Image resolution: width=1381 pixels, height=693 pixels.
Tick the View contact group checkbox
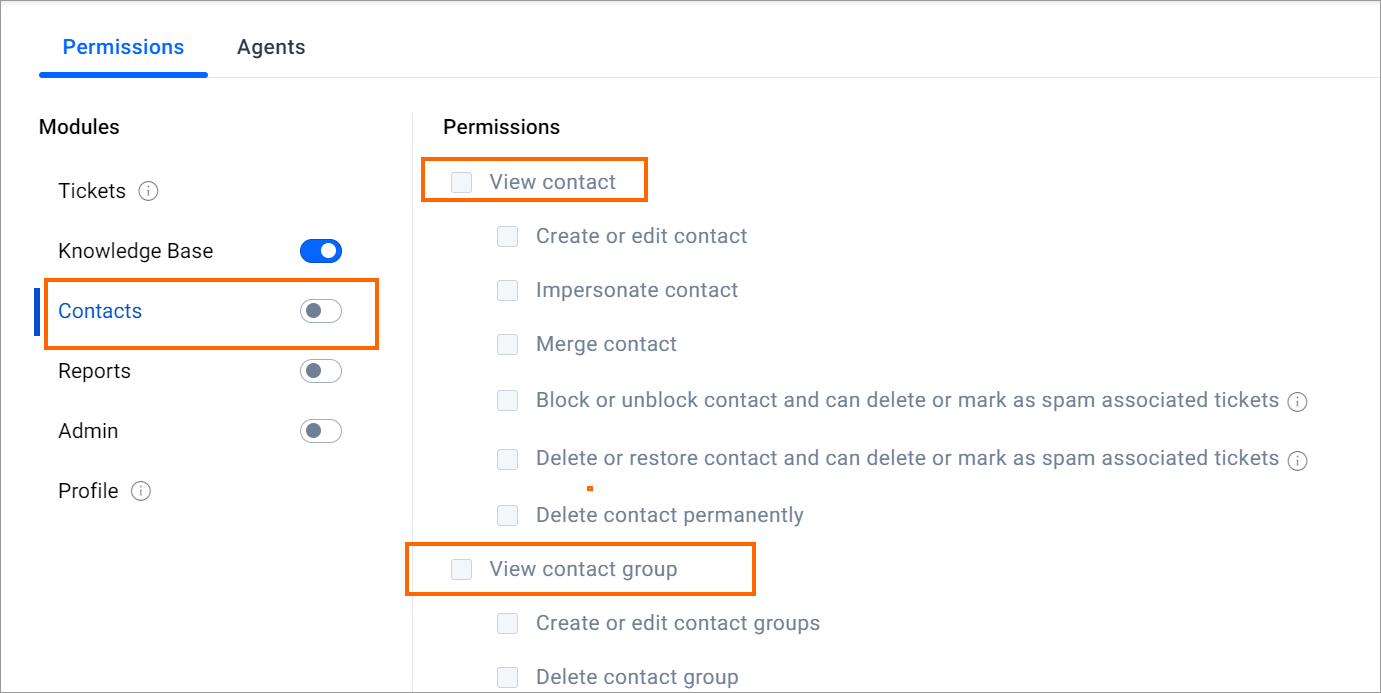(461, 569)
